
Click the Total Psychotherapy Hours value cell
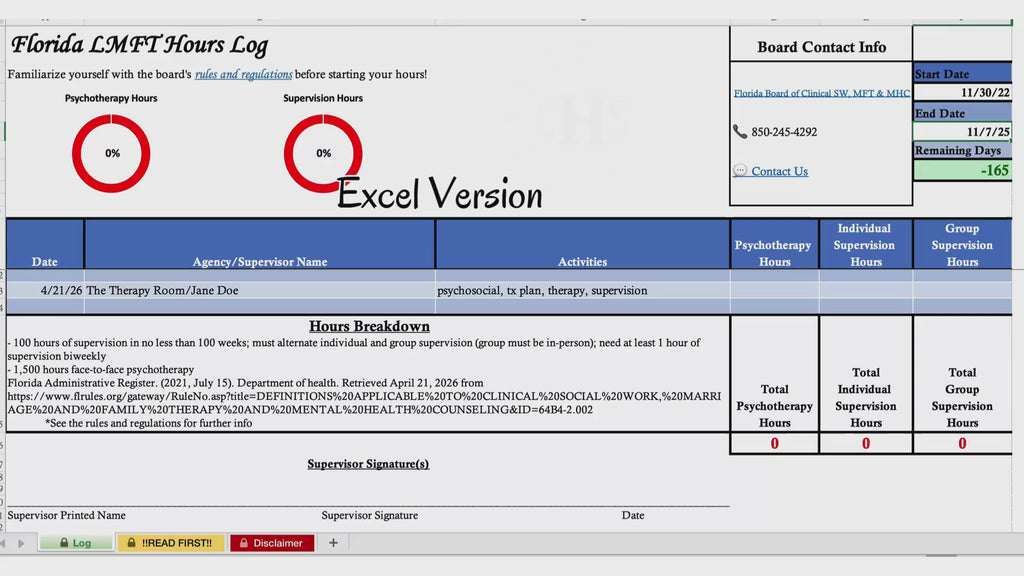(774, 444)
